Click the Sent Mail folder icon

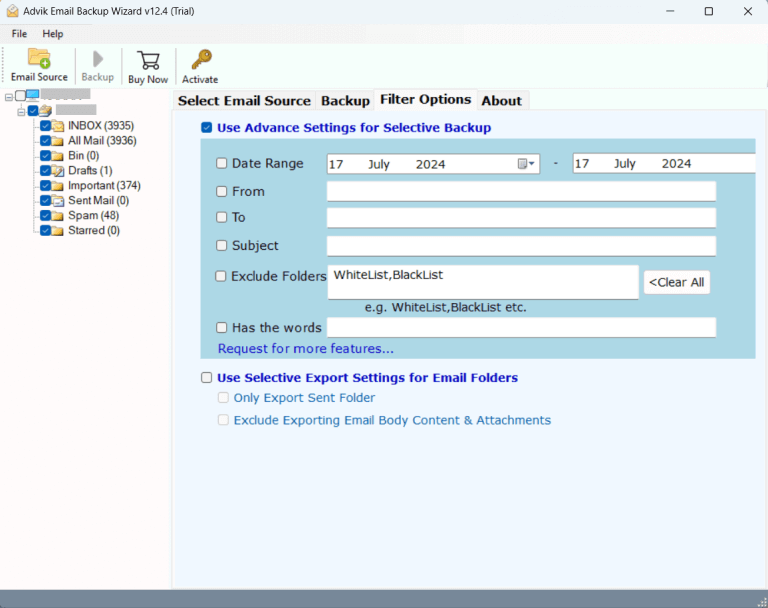(58, 201)
